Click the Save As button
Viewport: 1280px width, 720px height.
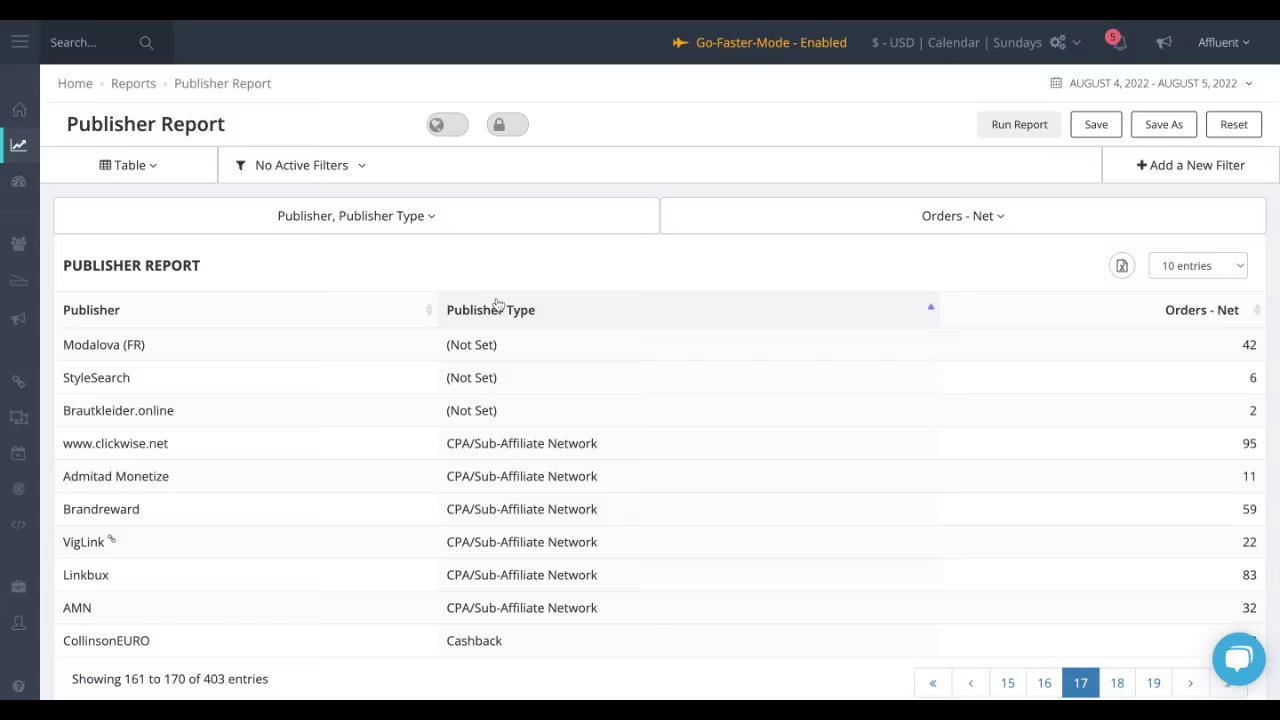click(1164, 124)
